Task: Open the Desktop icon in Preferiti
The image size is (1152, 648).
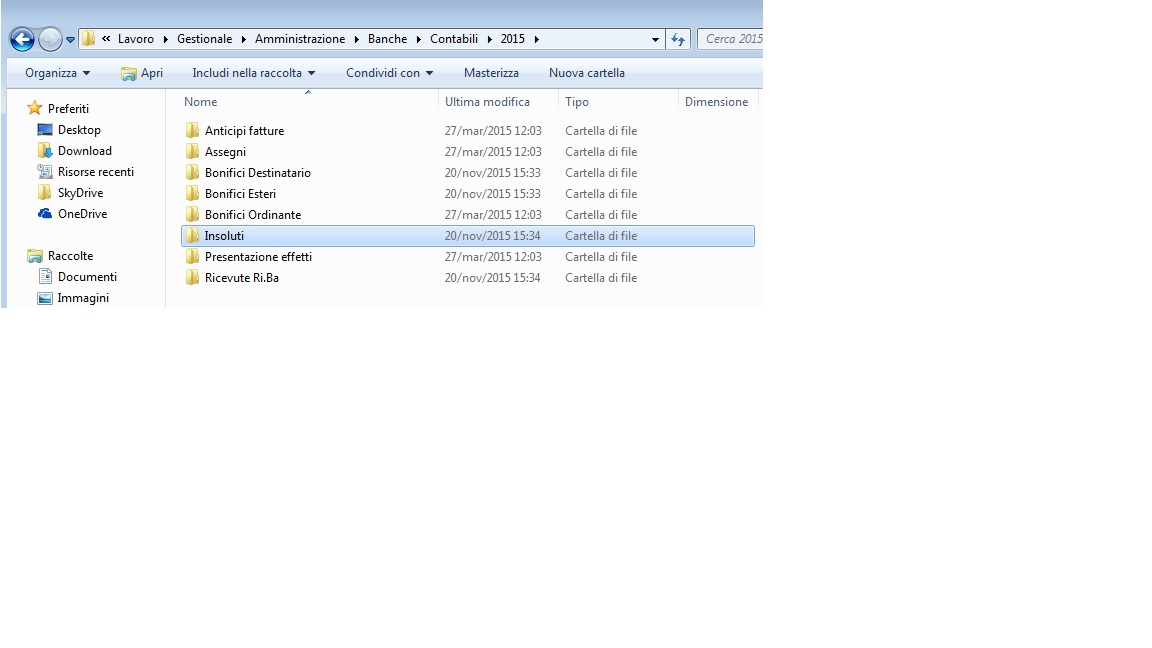Action: pyautogui.click(x=45, y=130)
